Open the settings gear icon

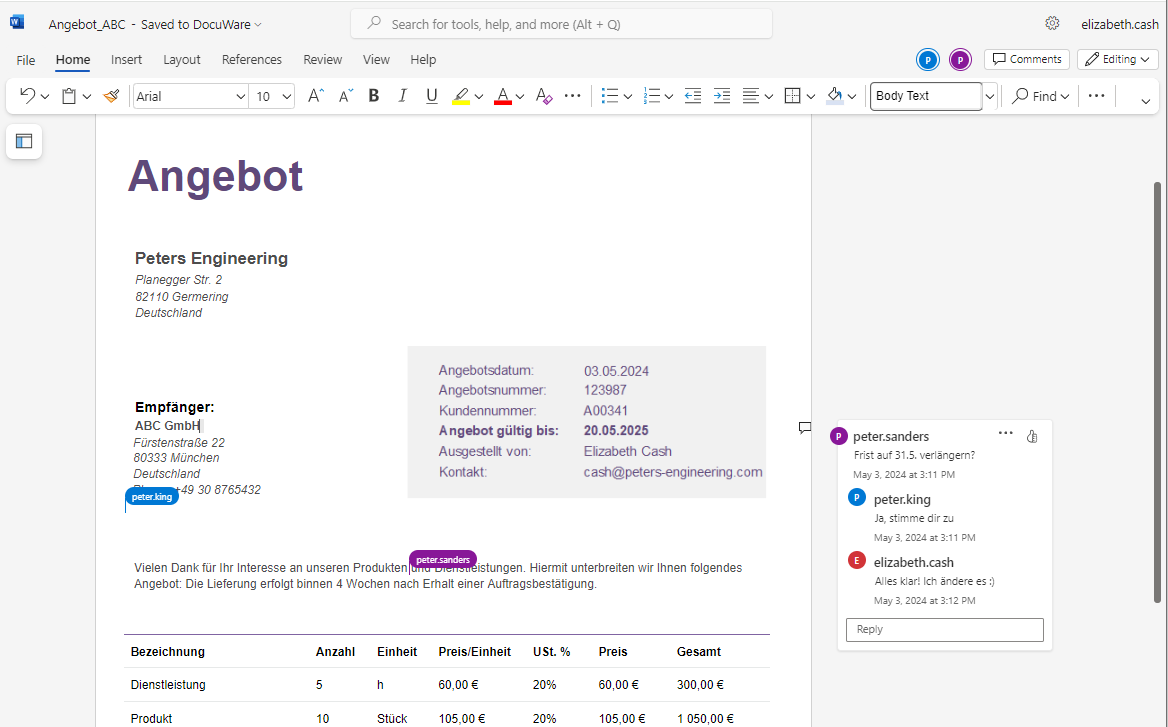click(1052, 23)
